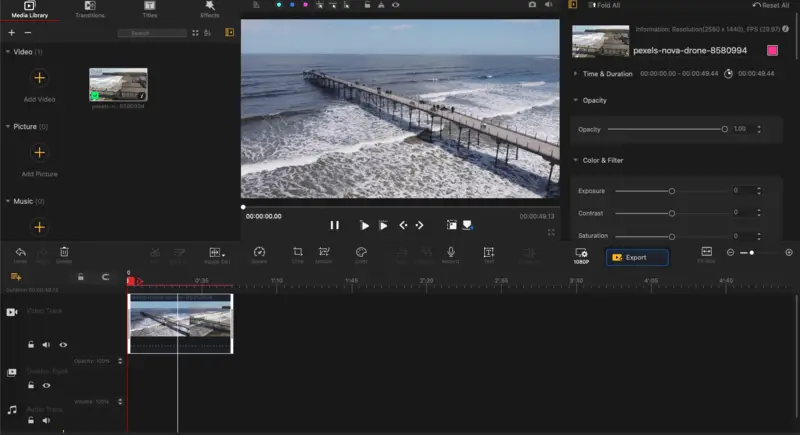Click the information icon next to resolution
This screenshot has width=800, height=435.
tap(786, 29)
